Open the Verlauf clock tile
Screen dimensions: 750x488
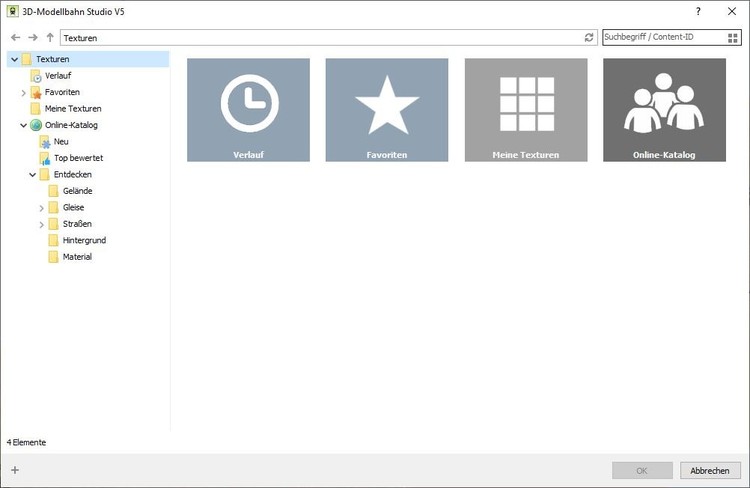[248, 110]
